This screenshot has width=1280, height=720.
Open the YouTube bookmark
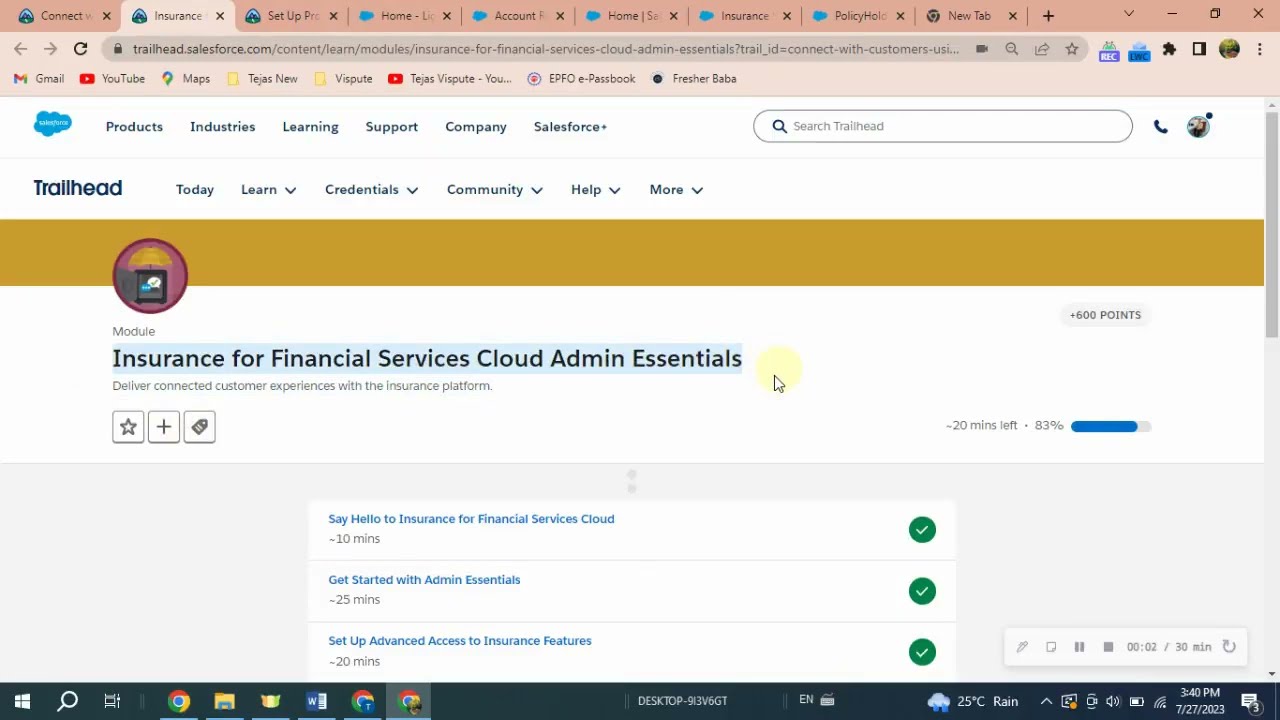click(112, 78)
